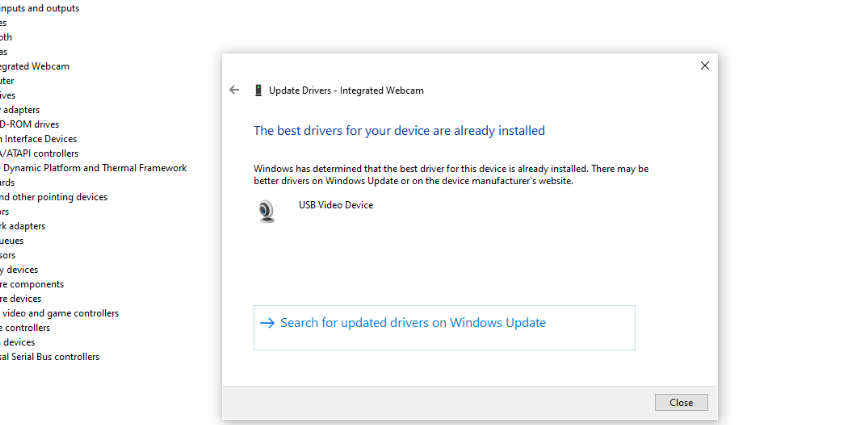Select the 'rk adapters' tree row
This screenshot has height=425, width=855.
click(23, 226)
